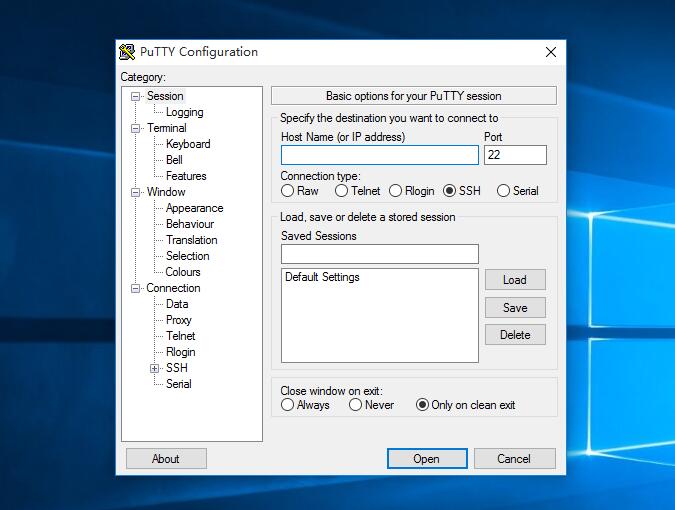
Task: Collapse the Window tree node
Action: [135, 192]
